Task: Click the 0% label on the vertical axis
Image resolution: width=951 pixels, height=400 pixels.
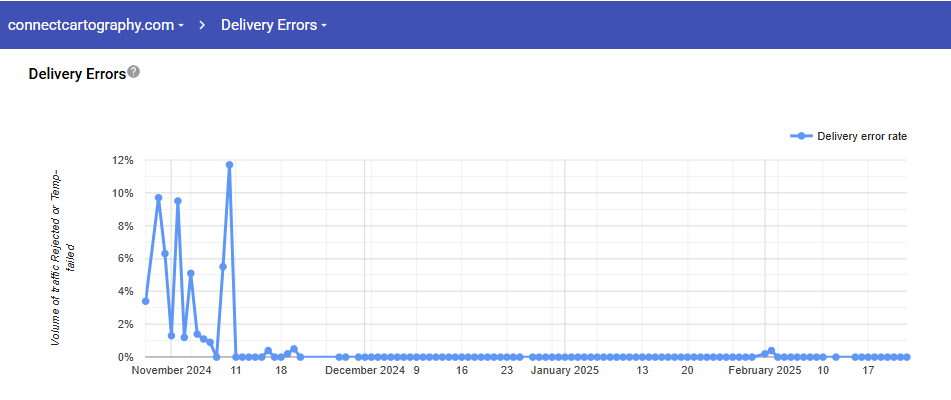Action: click(x=126, y=357)
